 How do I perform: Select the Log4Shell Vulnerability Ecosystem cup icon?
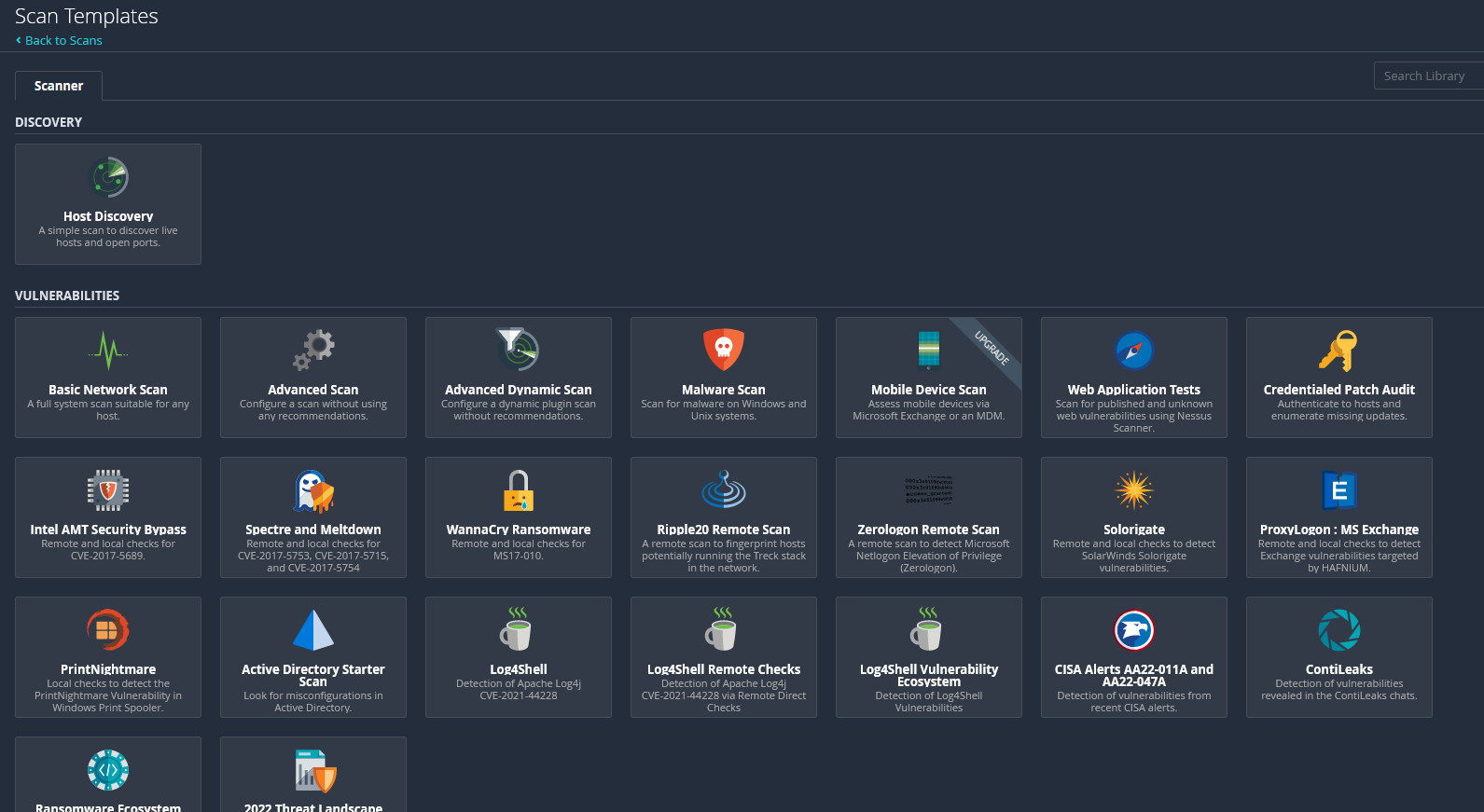pyautogui.click(x=926, y=629)
